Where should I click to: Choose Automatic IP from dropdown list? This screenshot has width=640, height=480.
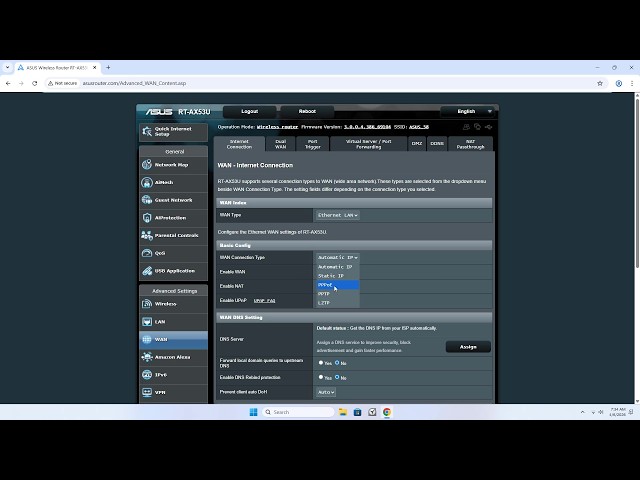pos(338,267)
